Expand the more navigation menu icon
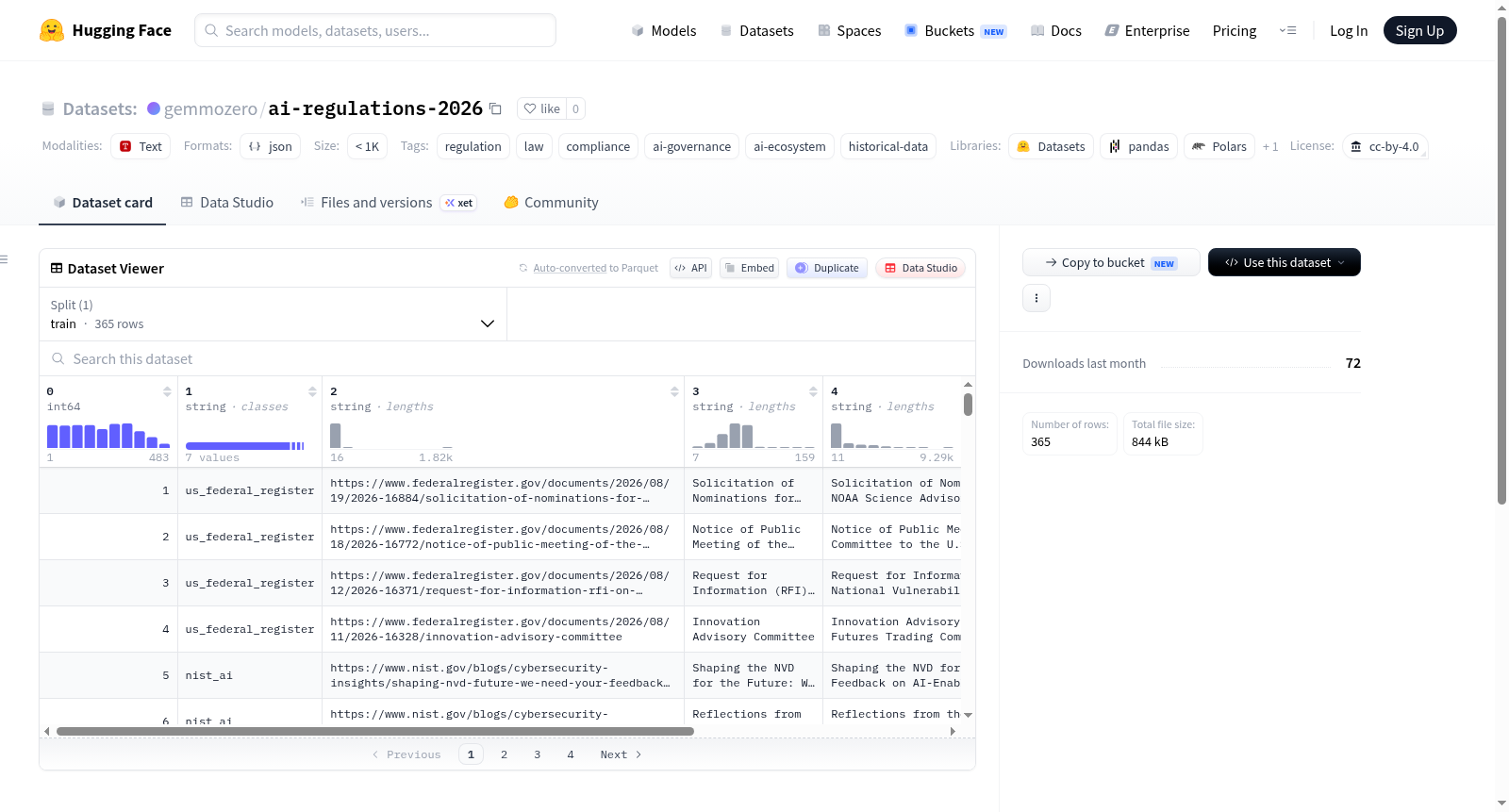The height and width of the screenshot is (812, 1509). (x=1287, y=31)
